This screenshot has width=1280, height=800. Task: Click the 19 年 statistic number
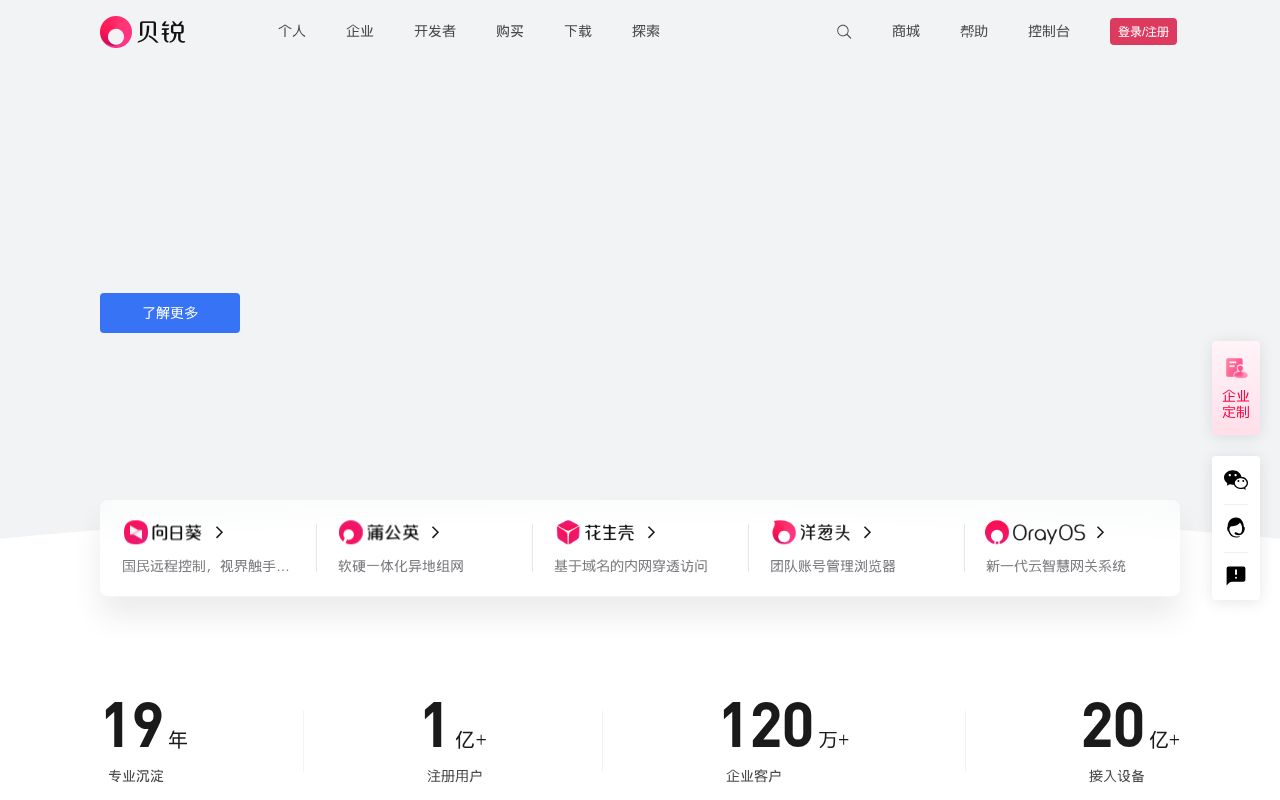[x=145, y=726]
